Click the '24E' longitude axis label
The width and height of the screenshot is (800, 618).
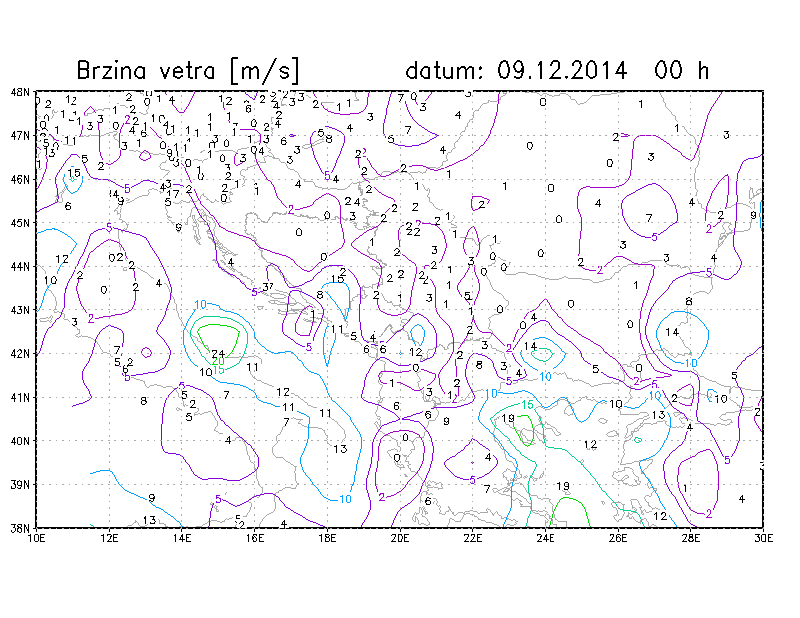pyautogui.click(x=545, y=538)
